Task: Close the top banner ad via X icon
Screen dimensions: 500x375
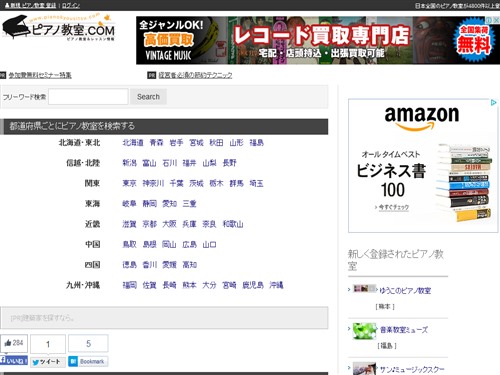Action: point(496,20)
